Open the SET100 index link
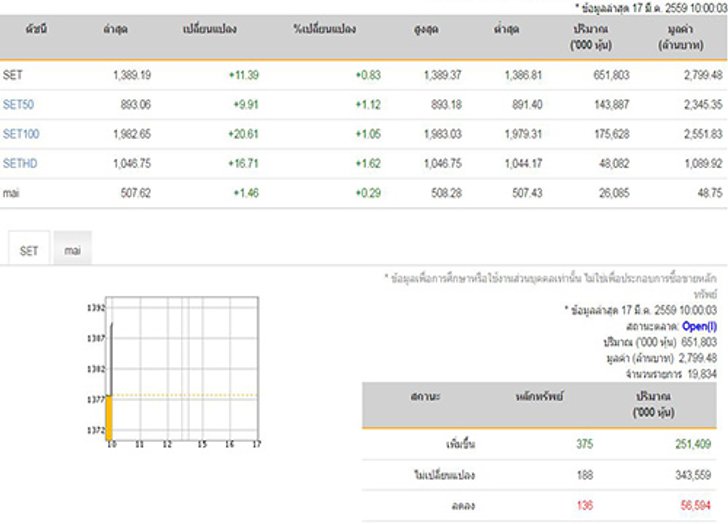728x524 pixels. (x=21, y=134)
